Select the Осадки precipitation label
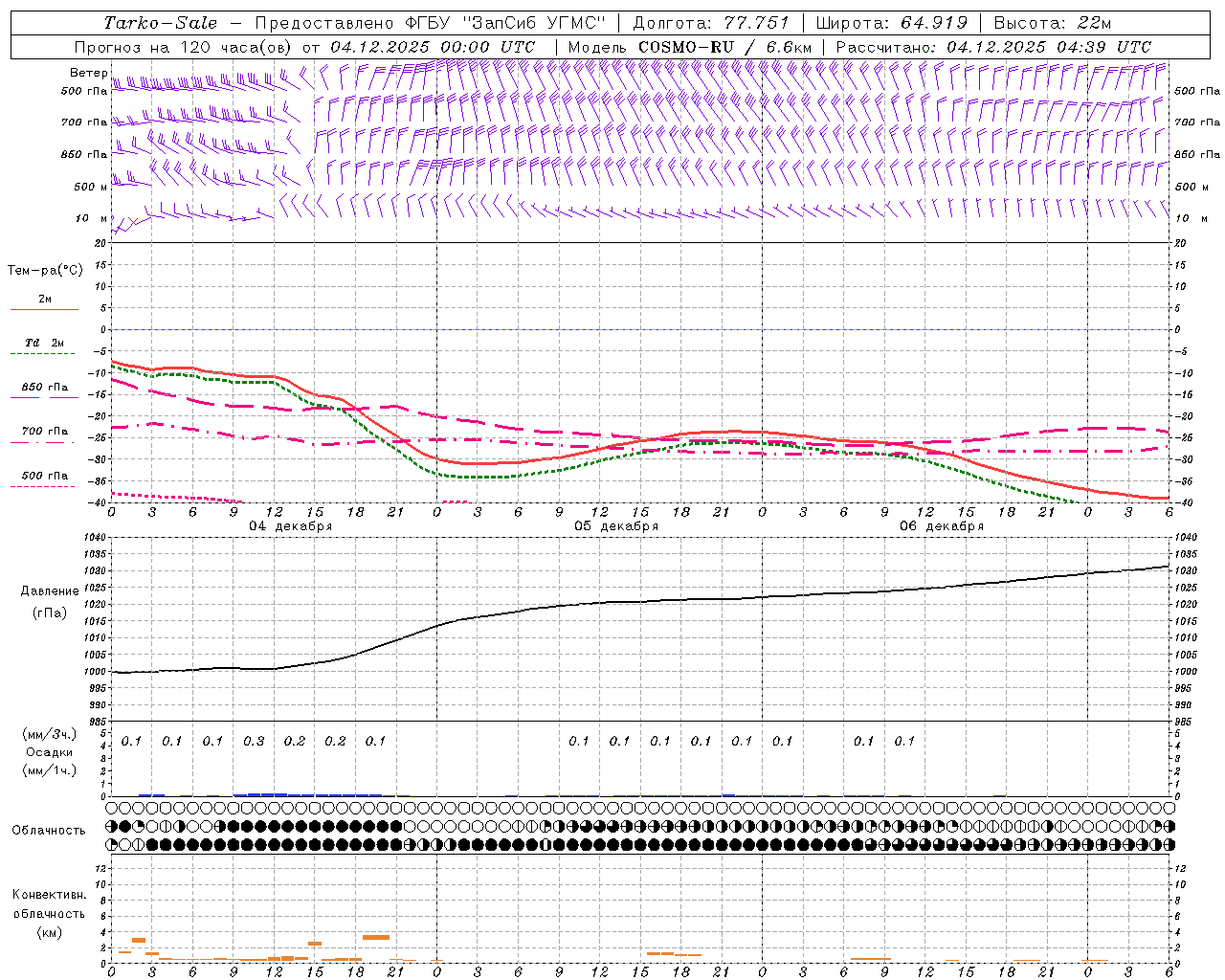Image resolution: width=1225 pixels, height=980 pixels. point(50,752)
